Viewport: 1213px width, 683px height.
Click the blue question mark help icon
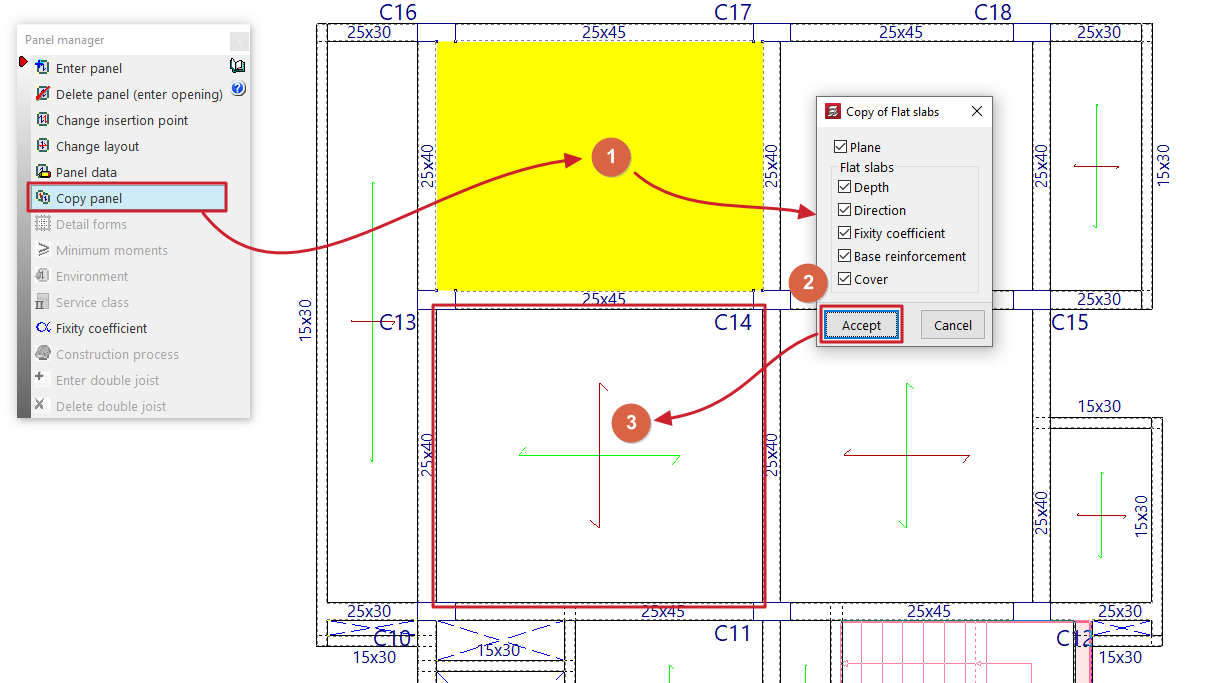238,88
